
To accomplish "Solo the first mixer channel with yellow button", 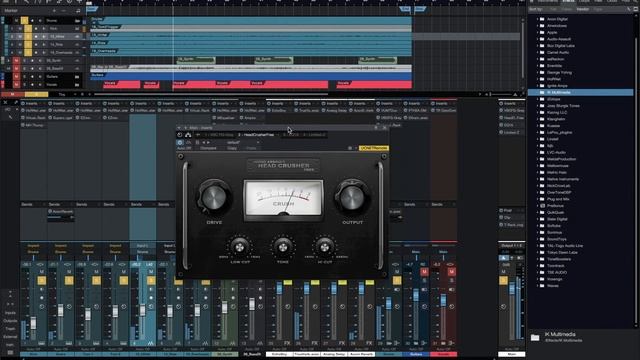I will point(42,280).
